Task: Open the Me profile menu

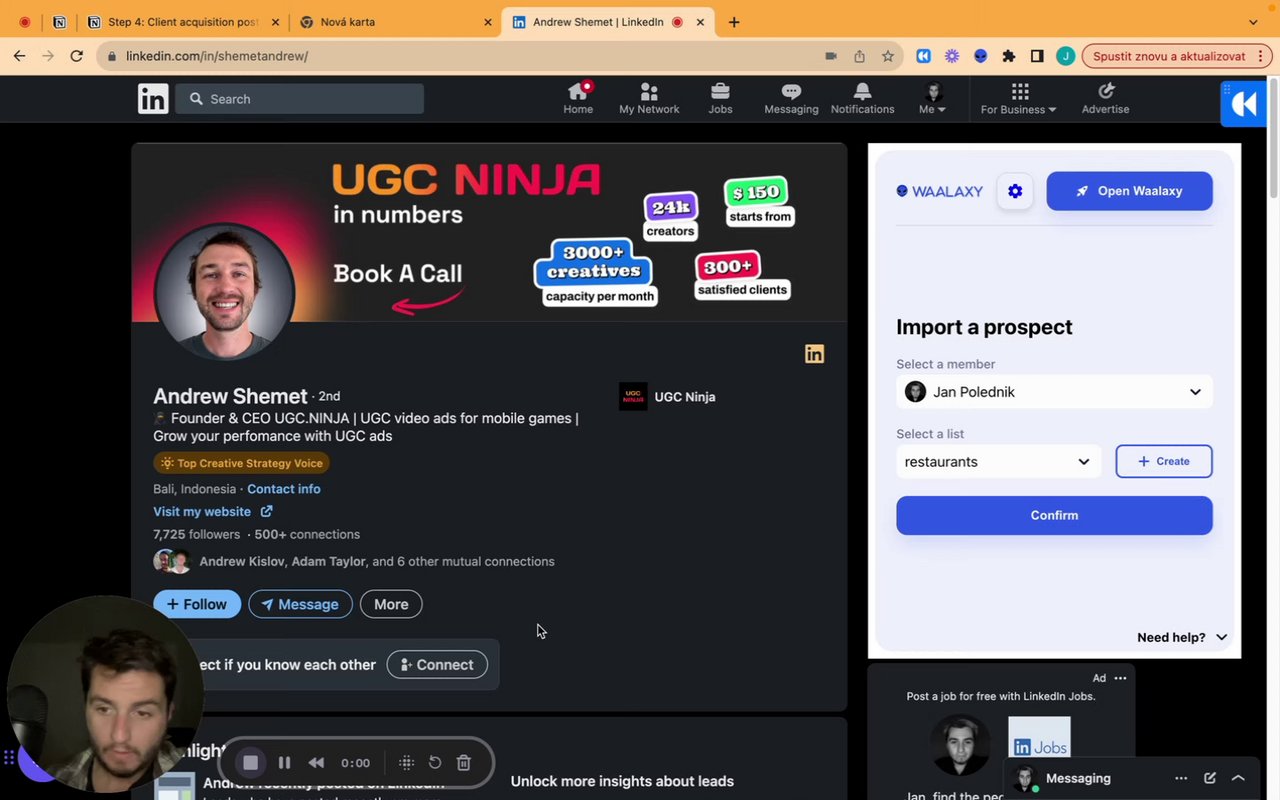Action: [x=933, y=98]
